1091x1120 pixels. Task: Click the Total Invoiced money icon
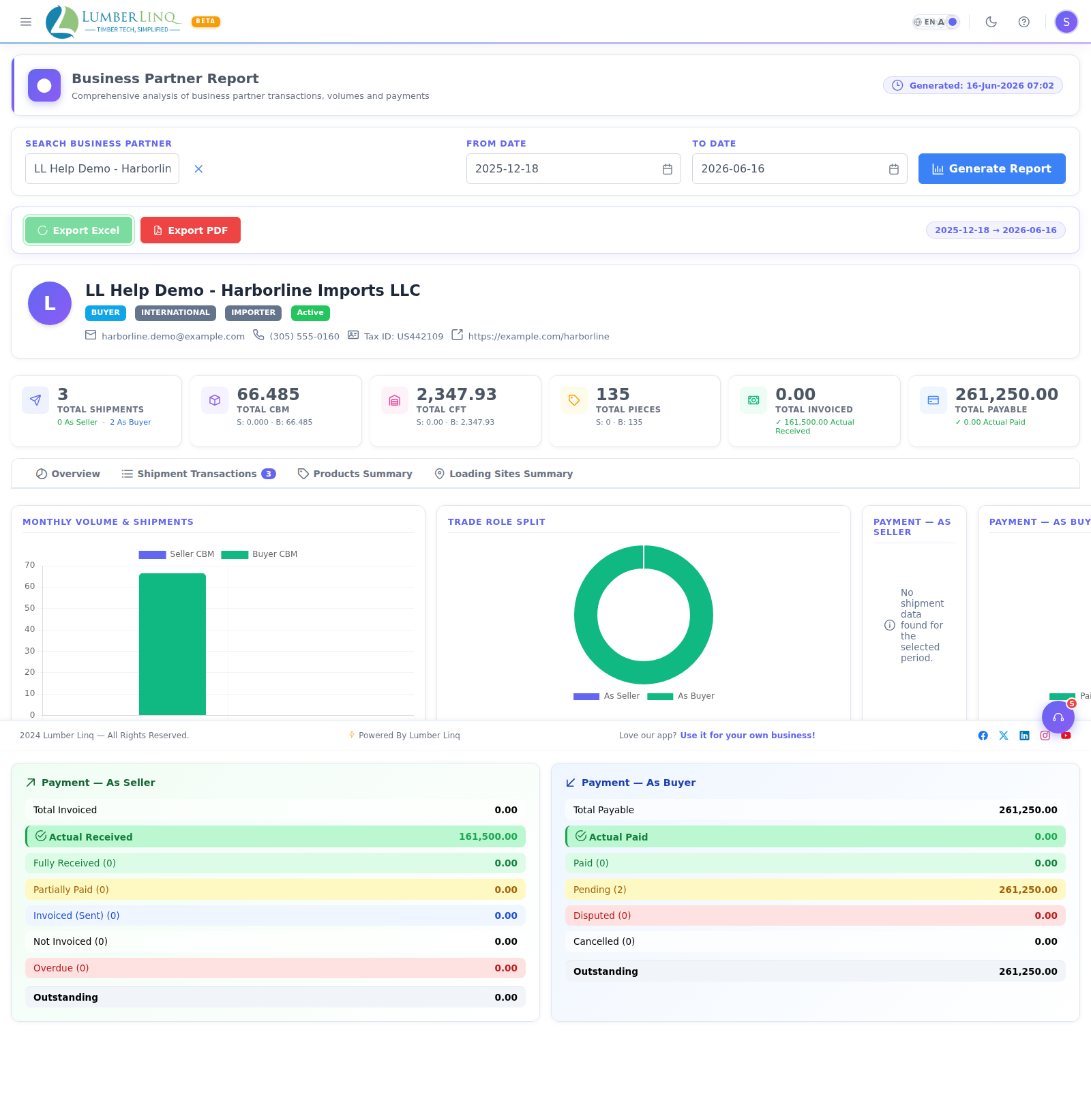point(753,400)
